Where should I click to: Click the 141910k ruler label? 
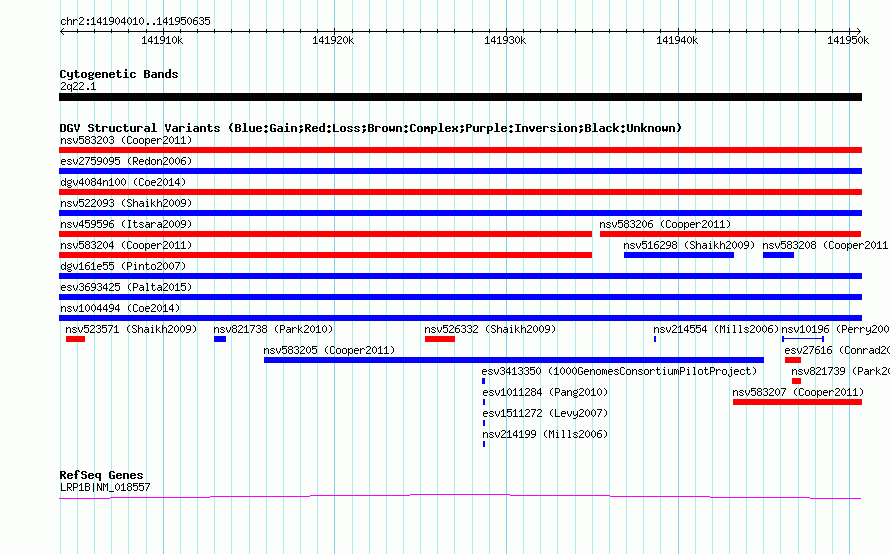tap(162, 40)
